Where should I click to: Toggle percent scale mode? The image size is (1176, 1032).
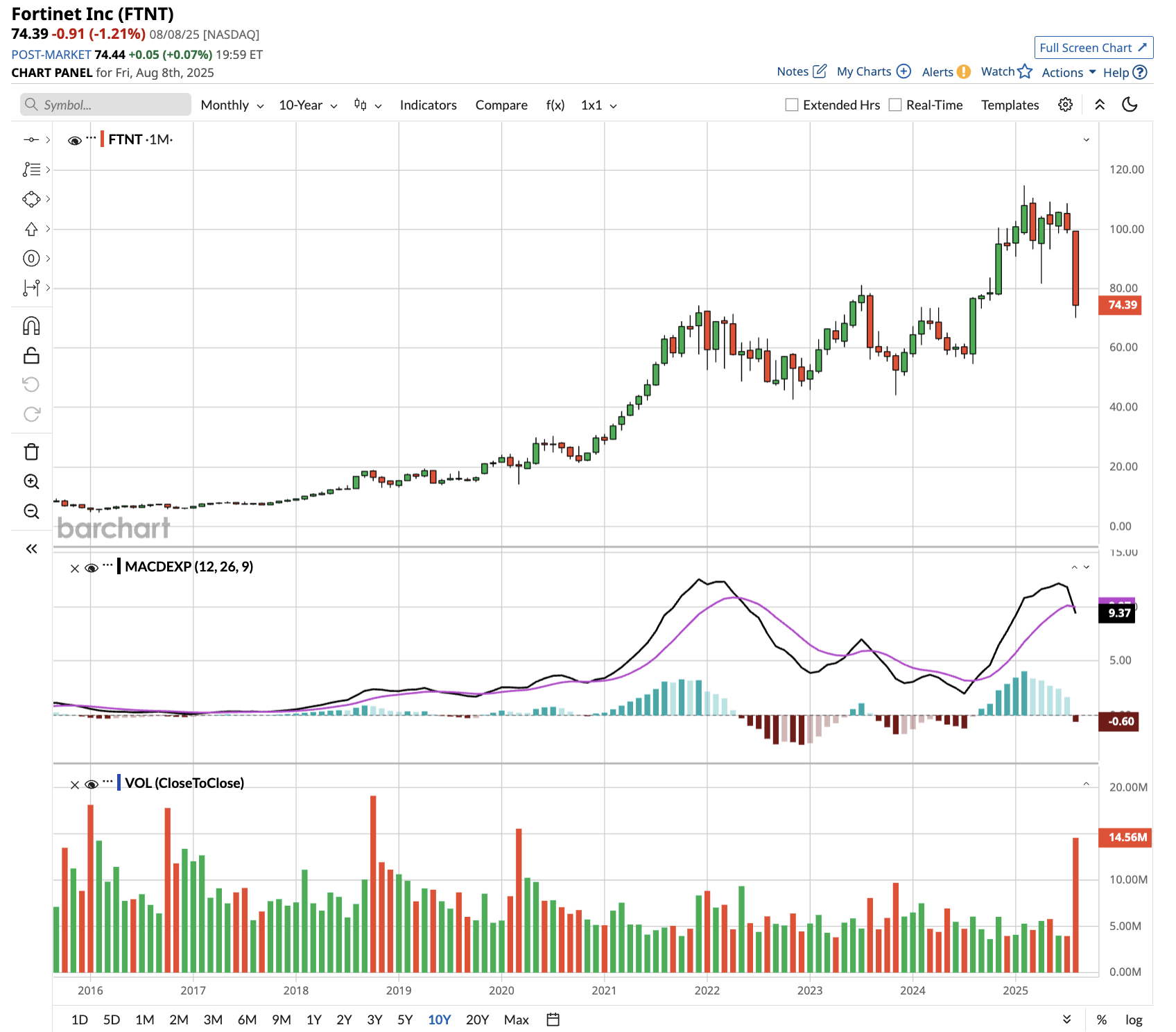[x=1101, y=1020]
